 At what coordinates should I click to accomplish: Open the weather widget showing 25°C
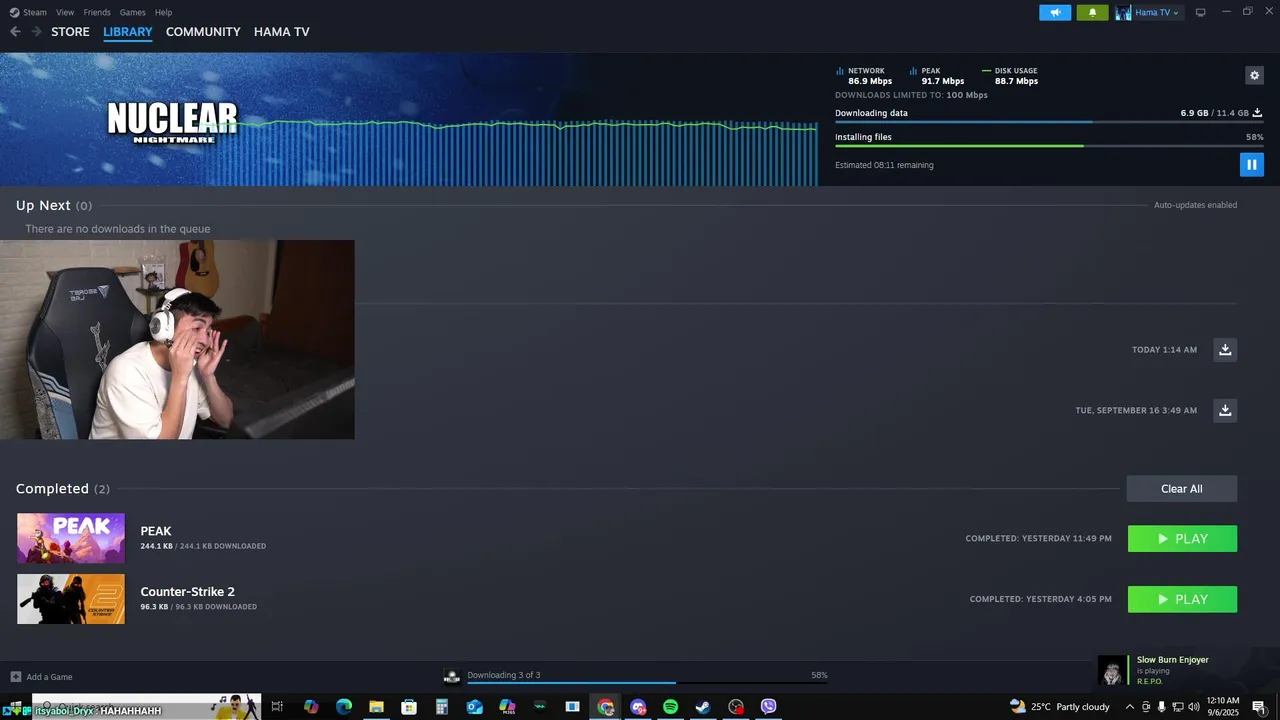point(1060,707)
